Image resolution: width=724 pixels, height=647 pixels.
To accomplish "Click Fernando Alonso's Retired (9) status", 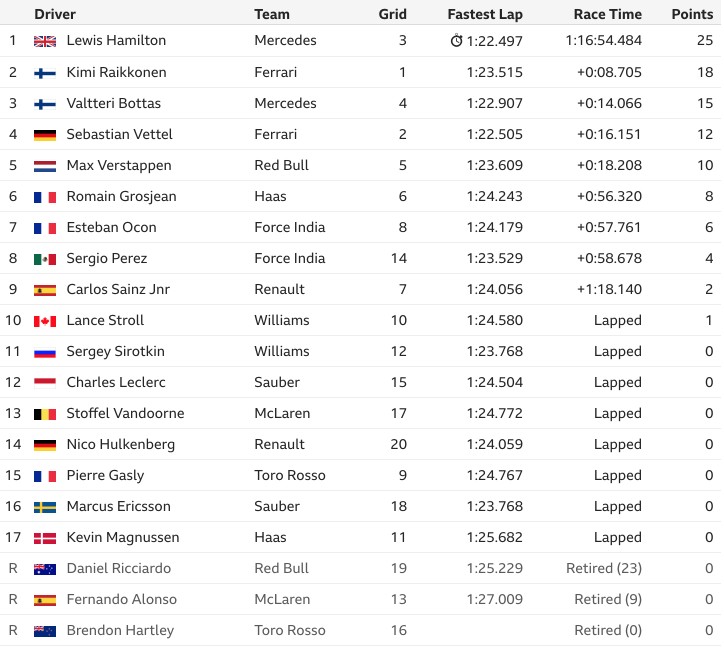I will pos(608,599).
